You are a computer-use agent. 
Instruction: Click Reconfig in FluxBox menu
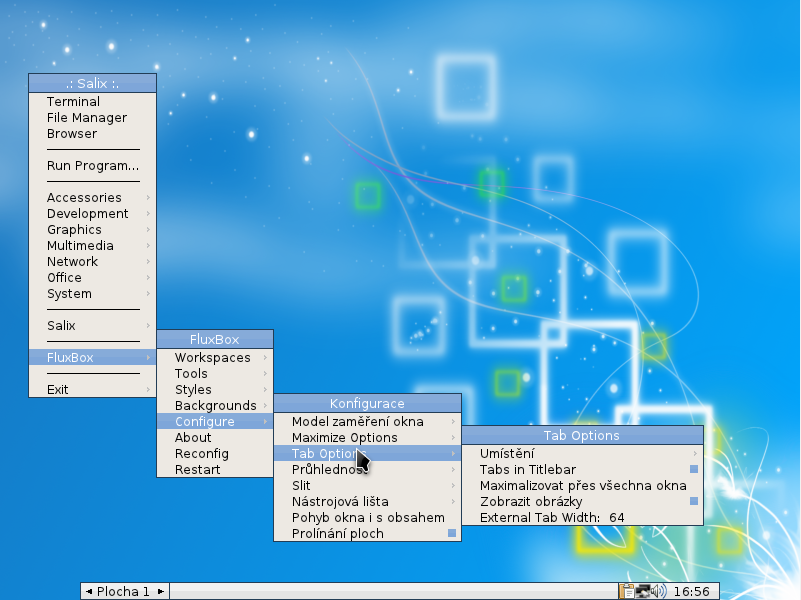click(215, 454)
